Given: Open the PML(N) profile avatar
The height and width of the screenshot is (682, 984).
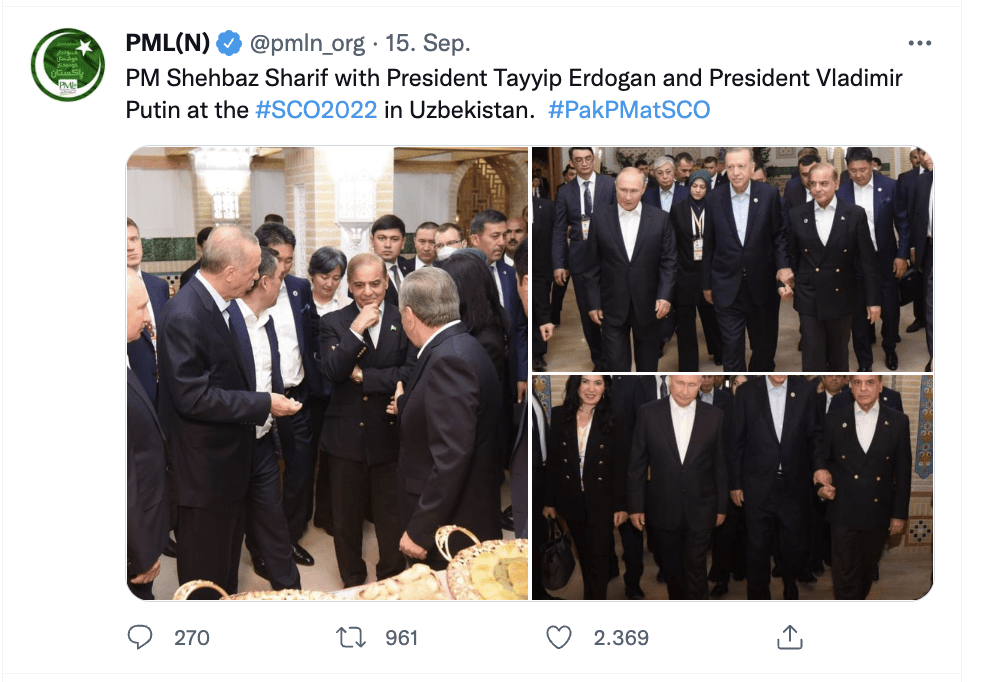Looking at the screenshot, I should 68,65.
